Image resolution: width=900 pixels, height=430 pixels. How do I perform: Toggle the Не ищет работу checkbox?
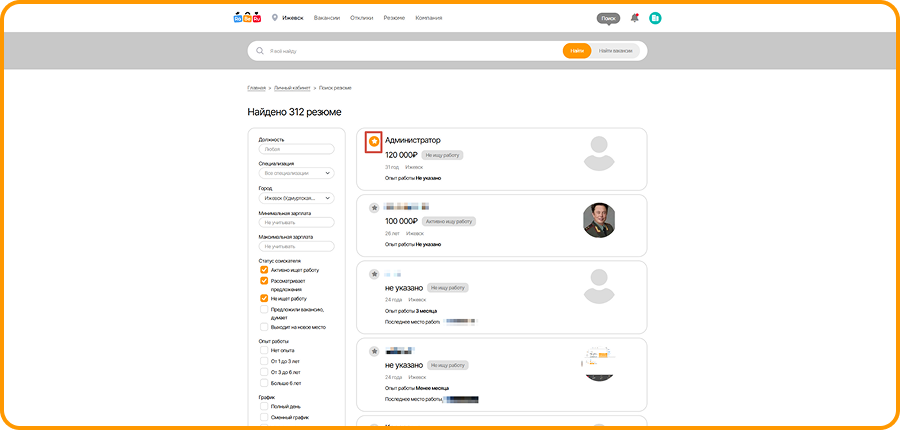(x=264, y=298)
